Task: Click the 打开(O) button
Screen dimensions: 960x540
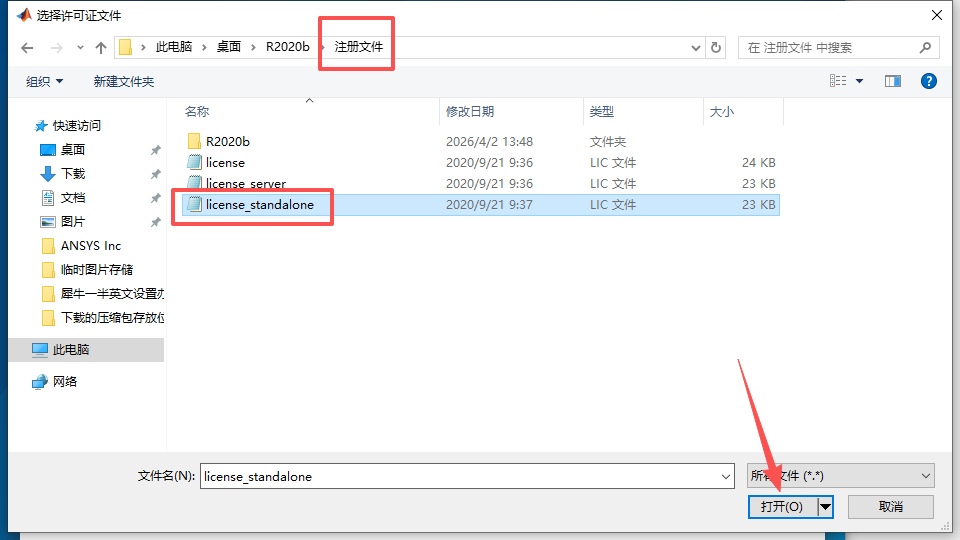Action: [x=782, y=506]
